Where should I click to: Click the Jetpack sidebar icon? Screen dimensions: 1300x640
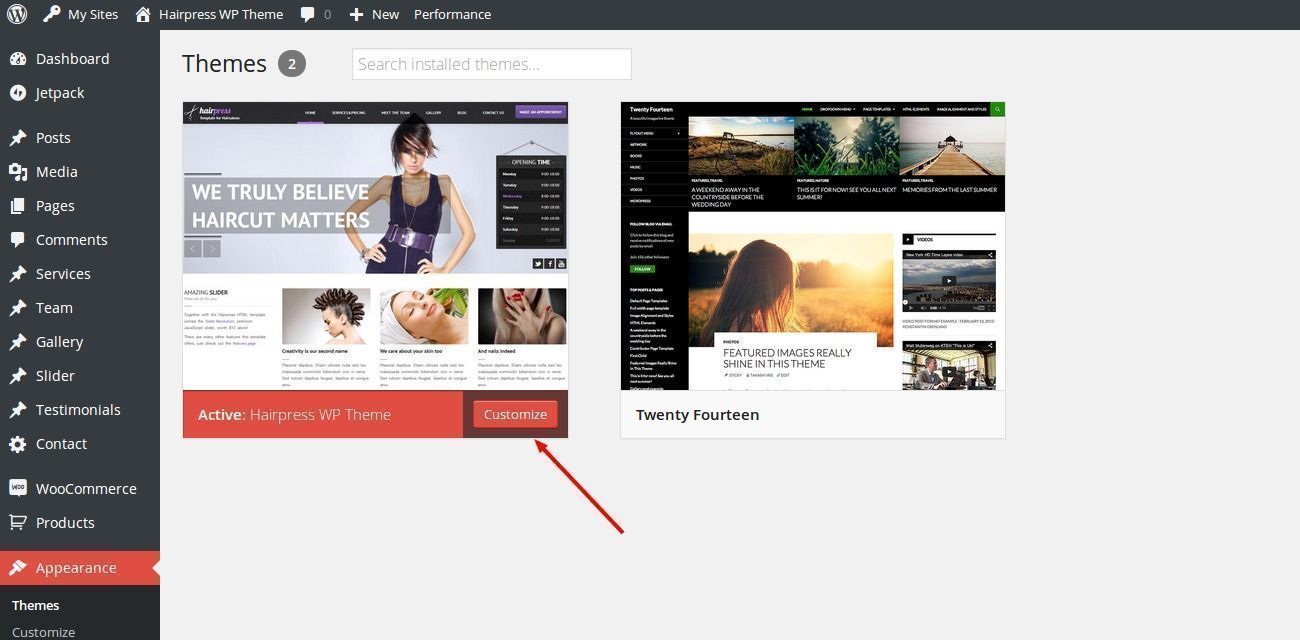pos(18,93)
